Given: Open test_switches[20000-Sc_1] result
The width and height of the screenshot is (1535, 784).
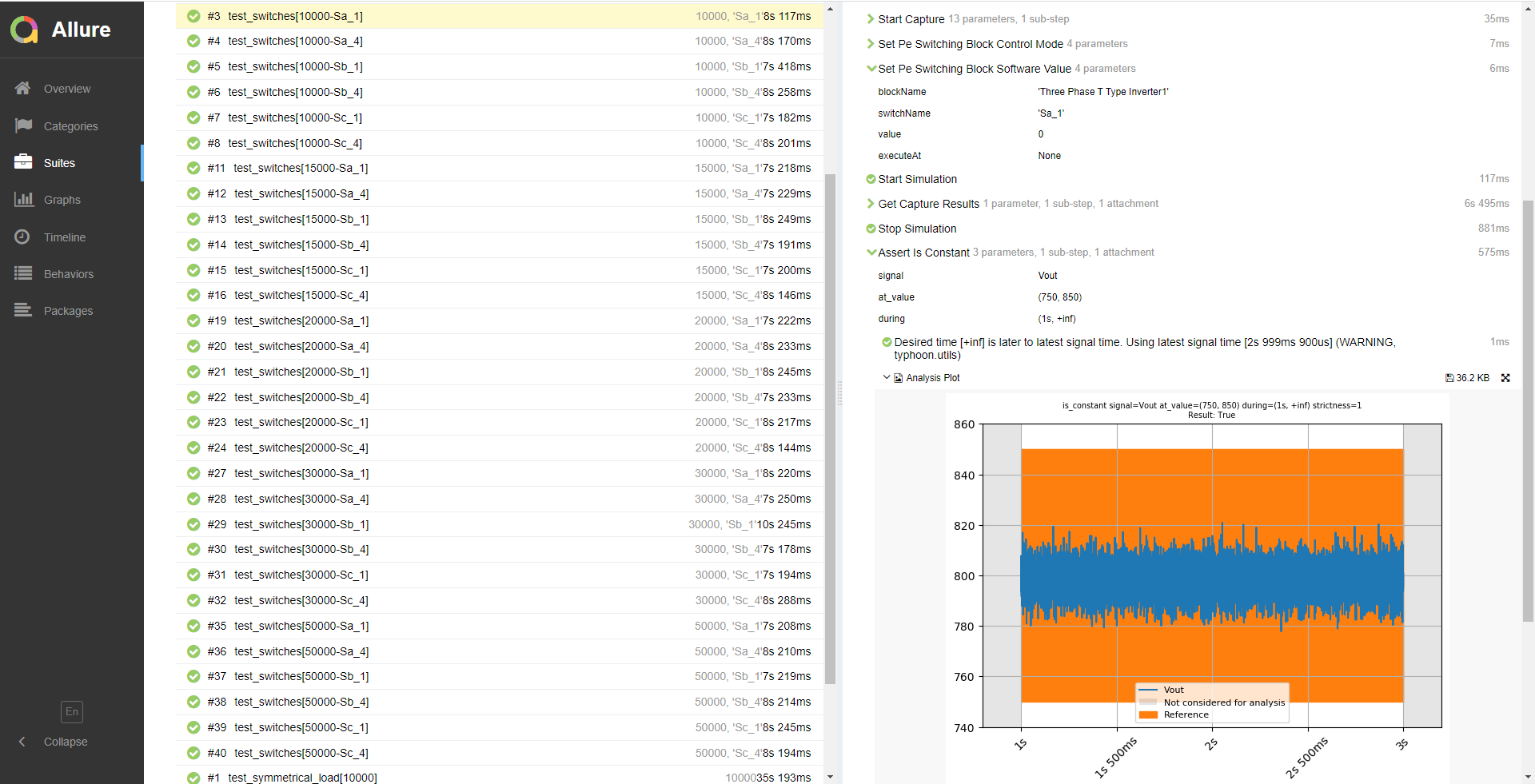Looking at the screenshot, I should tap(500, 422).
